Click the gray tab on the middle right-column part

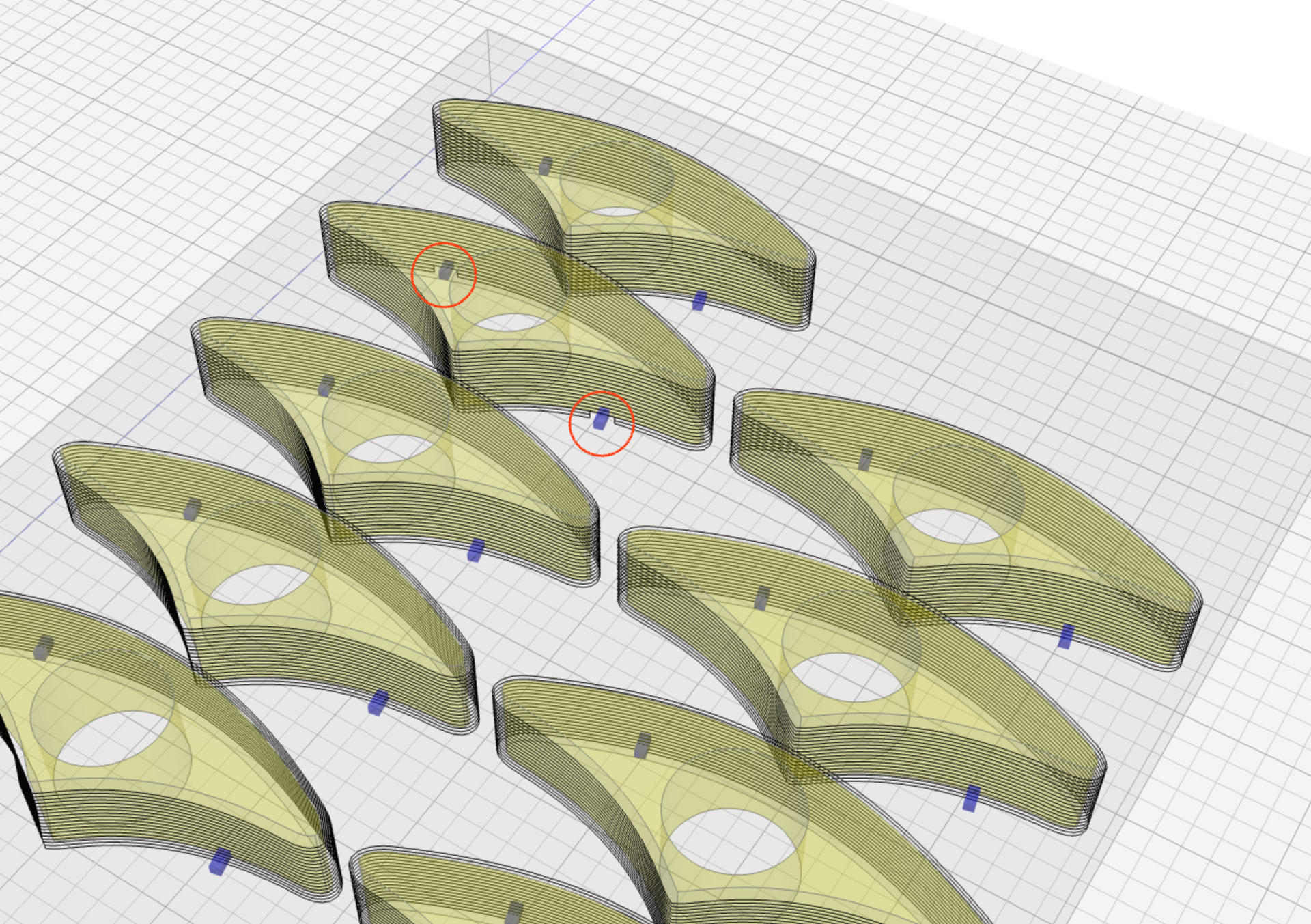point(762,598)
